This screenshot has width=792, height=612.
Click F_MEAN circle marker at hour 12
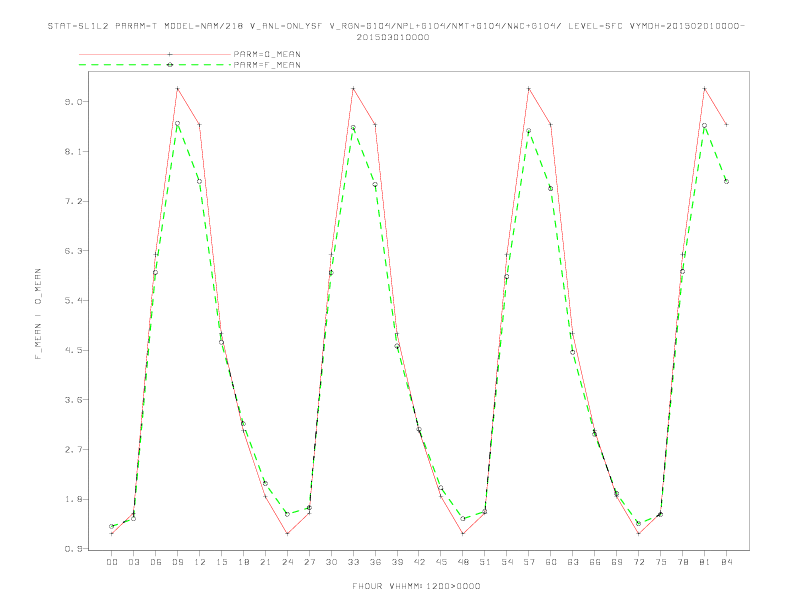pyautogui.click(x=200, y=181)
